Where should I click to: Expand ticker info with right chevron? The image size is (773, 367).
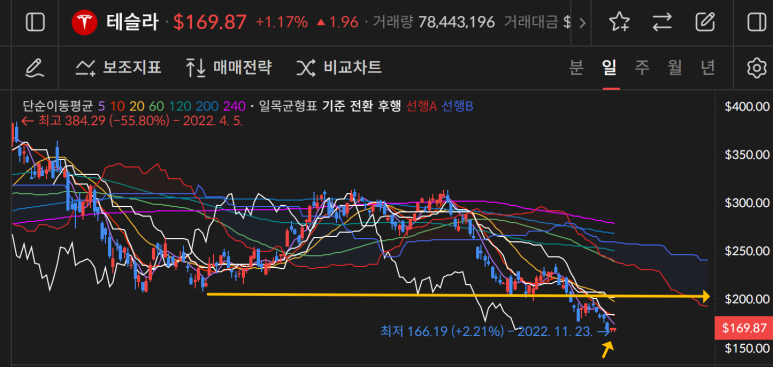(582, 23)
